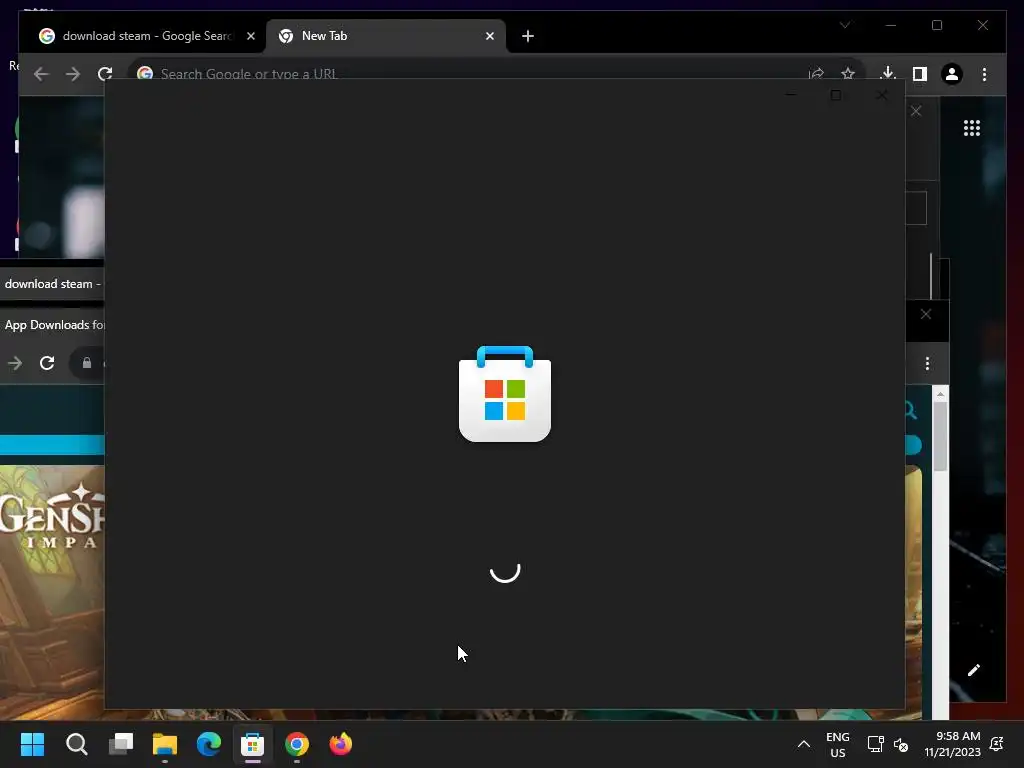The image size is (1024, 768).
Task: Go forward in back Chrome window
Action: (15, 363)
